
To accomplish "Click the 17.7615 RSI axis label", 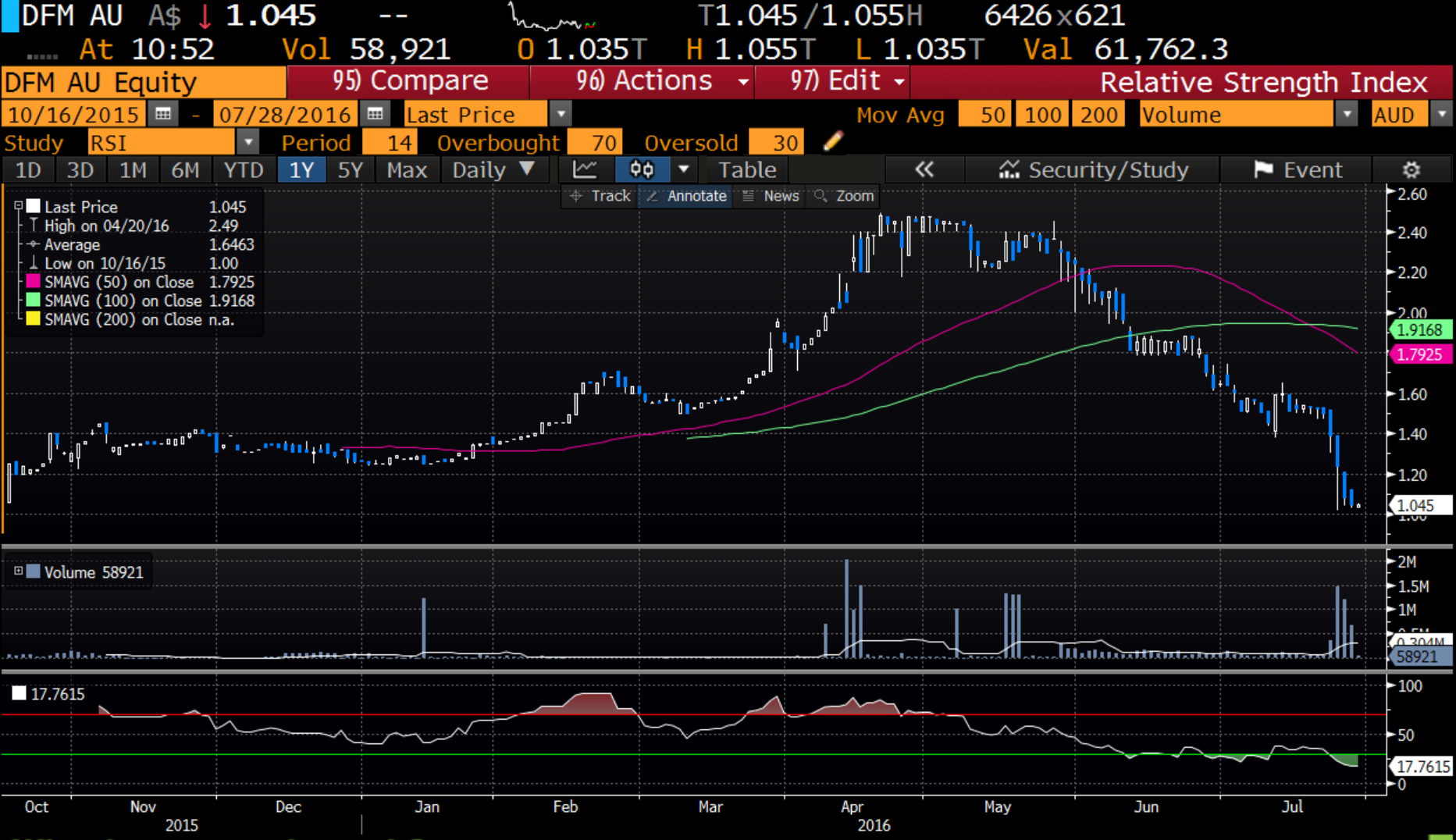I will tap(1421, 766).
